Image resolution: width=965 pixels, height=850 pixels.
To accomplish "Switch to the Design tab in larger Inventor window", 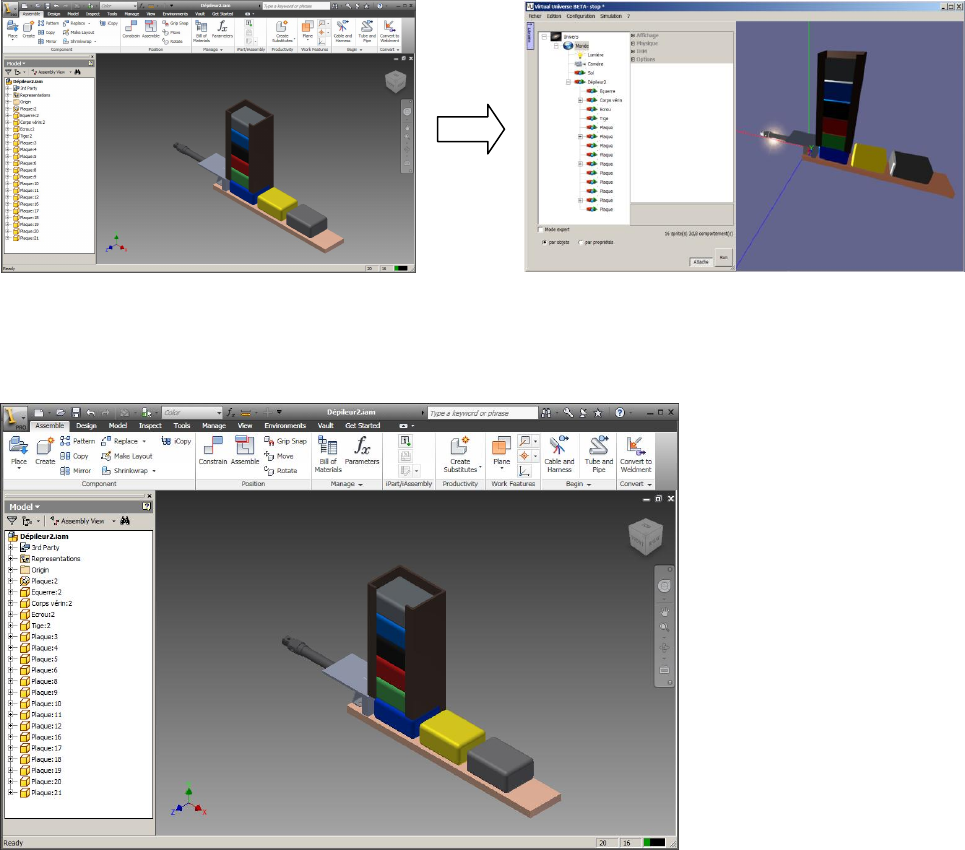I will (x=86, y=426).
